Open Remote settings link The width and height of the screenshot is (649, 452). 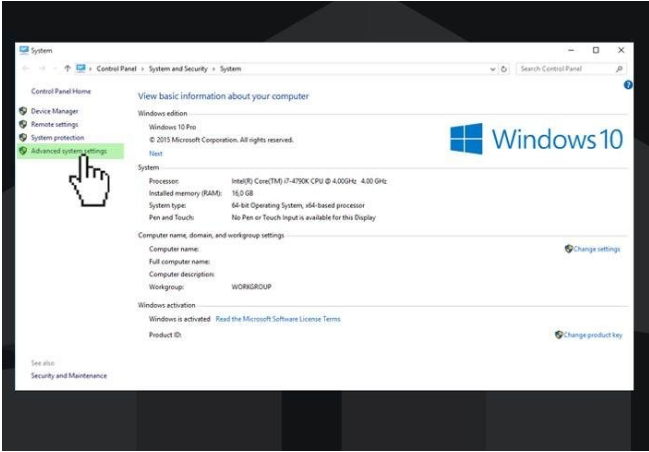click(x=54, y=125)
